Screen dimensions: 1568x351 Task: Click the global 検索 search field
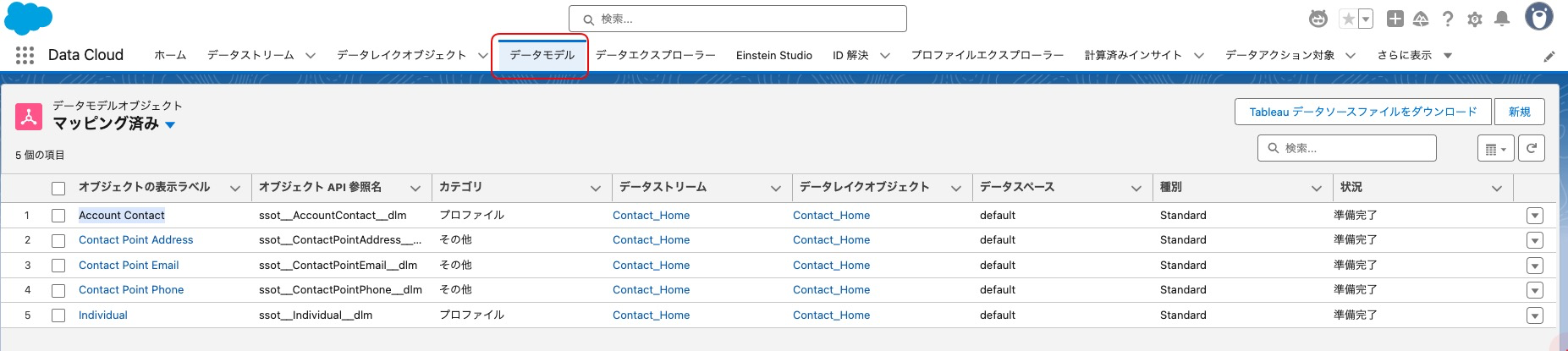coord(738,19)
